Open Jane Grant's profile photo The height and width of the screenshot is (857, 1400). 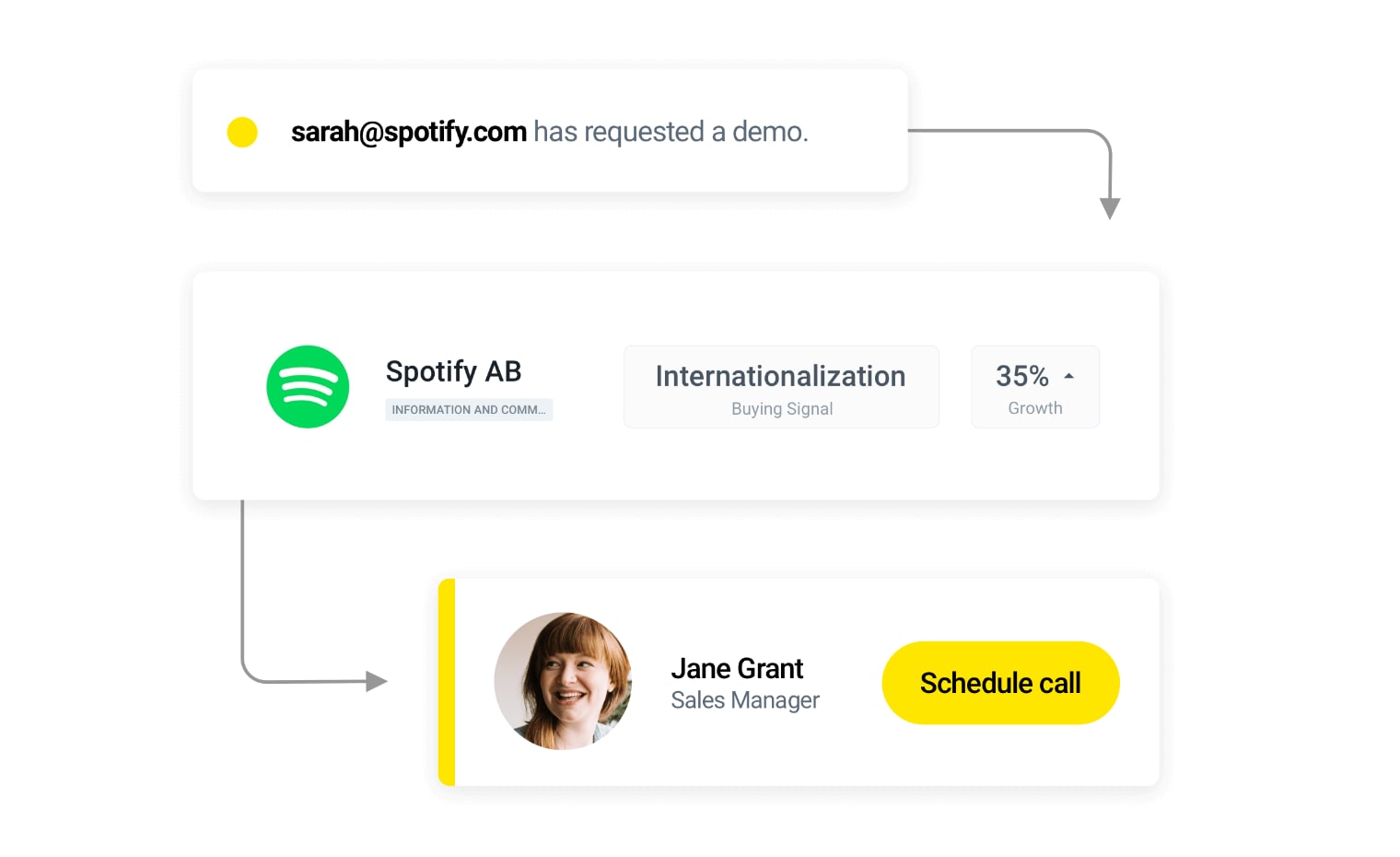563,681
